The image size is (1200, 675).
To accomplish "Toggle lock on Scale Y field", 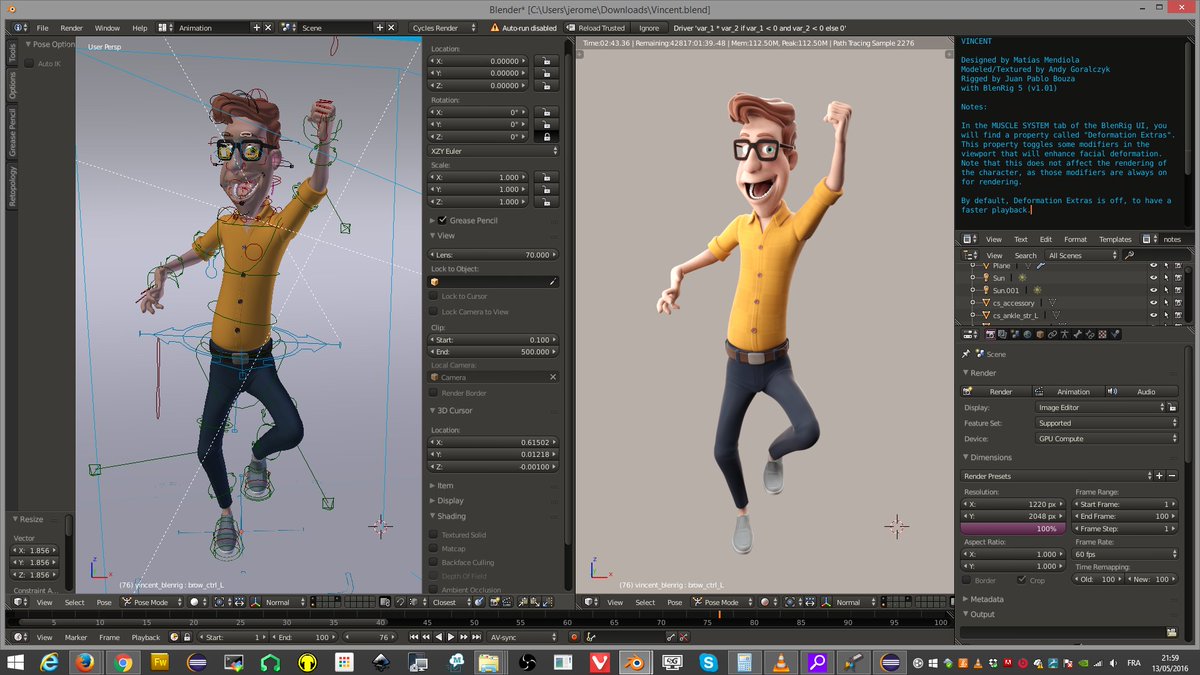I will pos(546,189).
